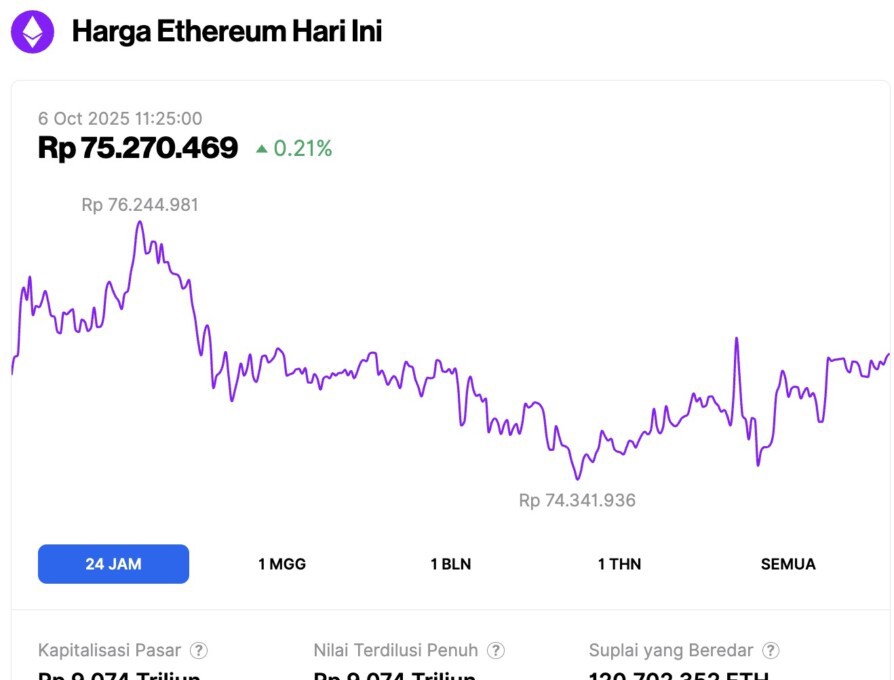Click the Suplai yang Beredar label
Image resolution: width=894 pixels, height=680 pixels.
click(x=670, y=651)
